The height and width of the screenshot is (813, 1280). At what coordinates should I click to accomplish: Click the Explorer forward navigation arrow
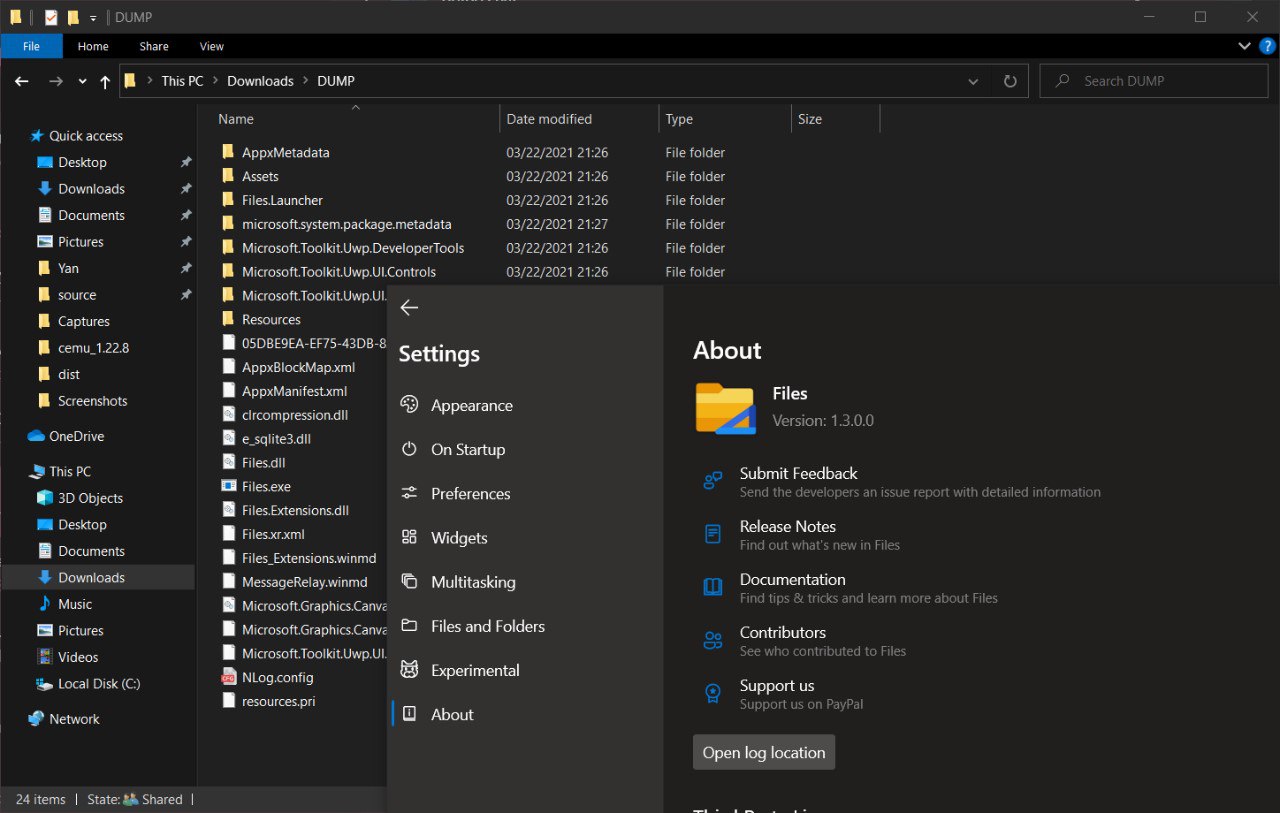tap(56, 81)
